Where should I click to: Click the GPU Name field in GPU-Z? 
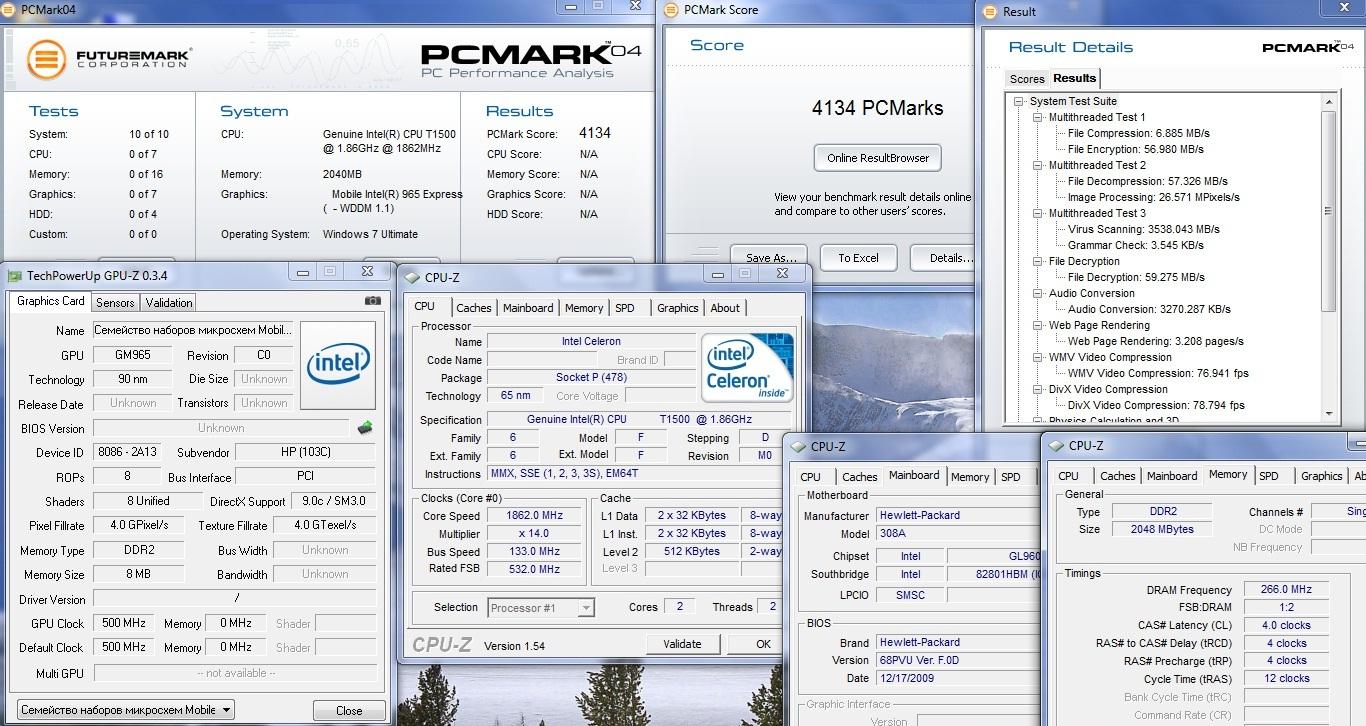tap(193, 330)
